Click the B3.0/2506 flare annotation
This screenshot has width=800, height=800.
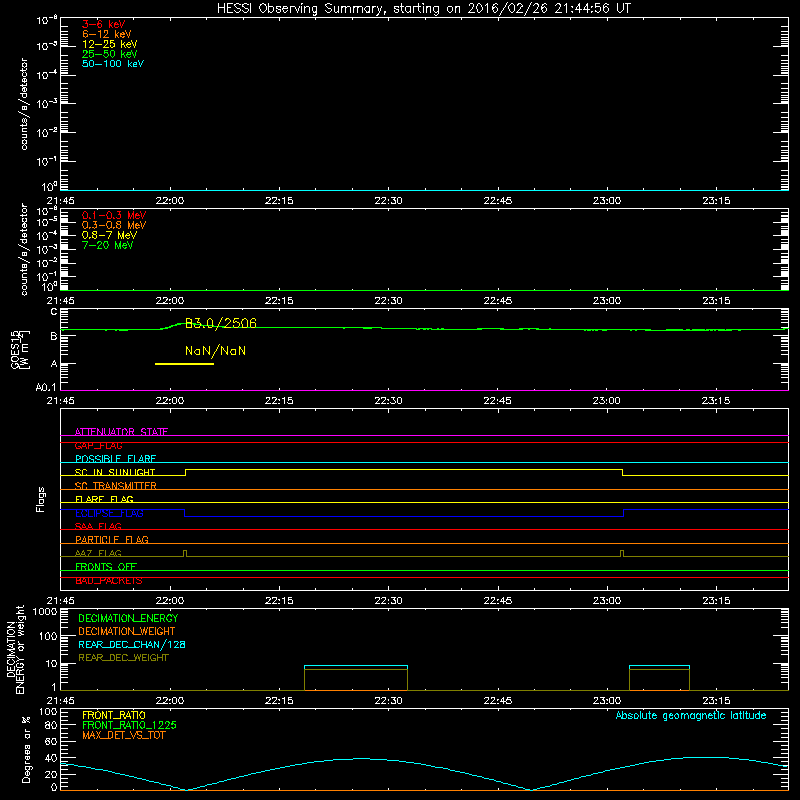tap(220, 323)
